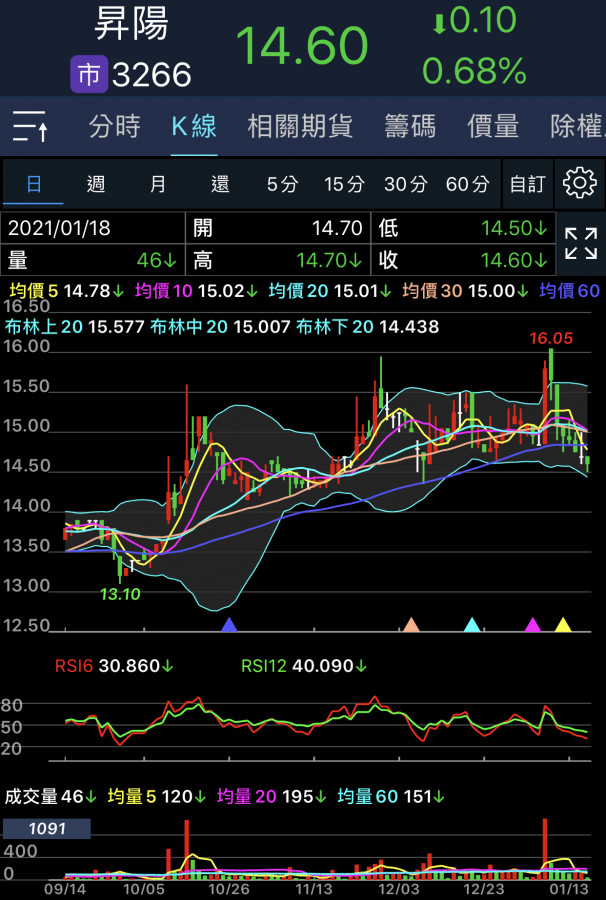Open the 籌碼 tab
The width and height of the screenshot is (606, 900).
coord(410,127)
